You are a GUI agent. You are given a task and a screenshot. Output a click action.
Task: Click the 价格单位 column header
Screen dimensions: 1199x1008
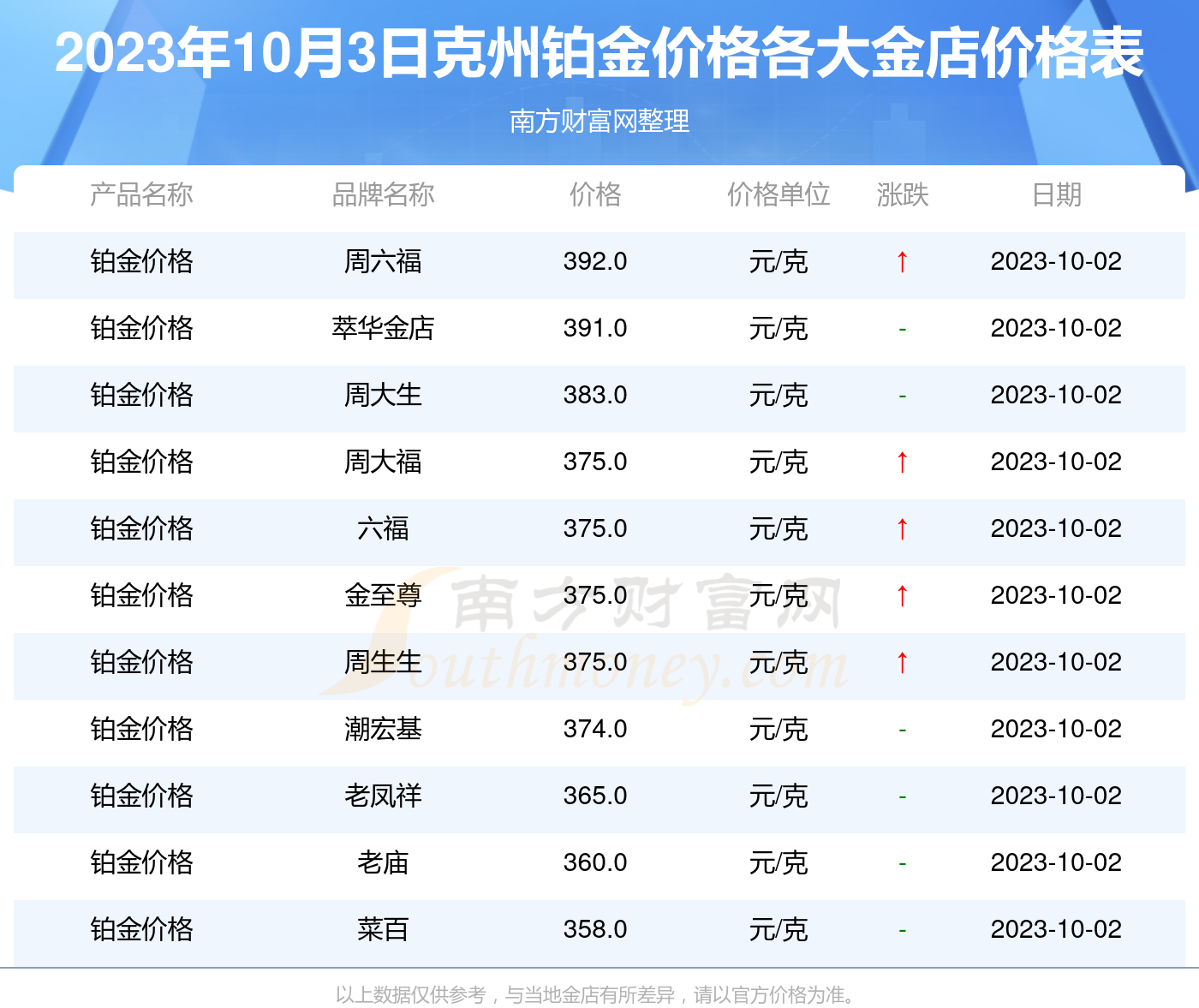coord(778,195)
